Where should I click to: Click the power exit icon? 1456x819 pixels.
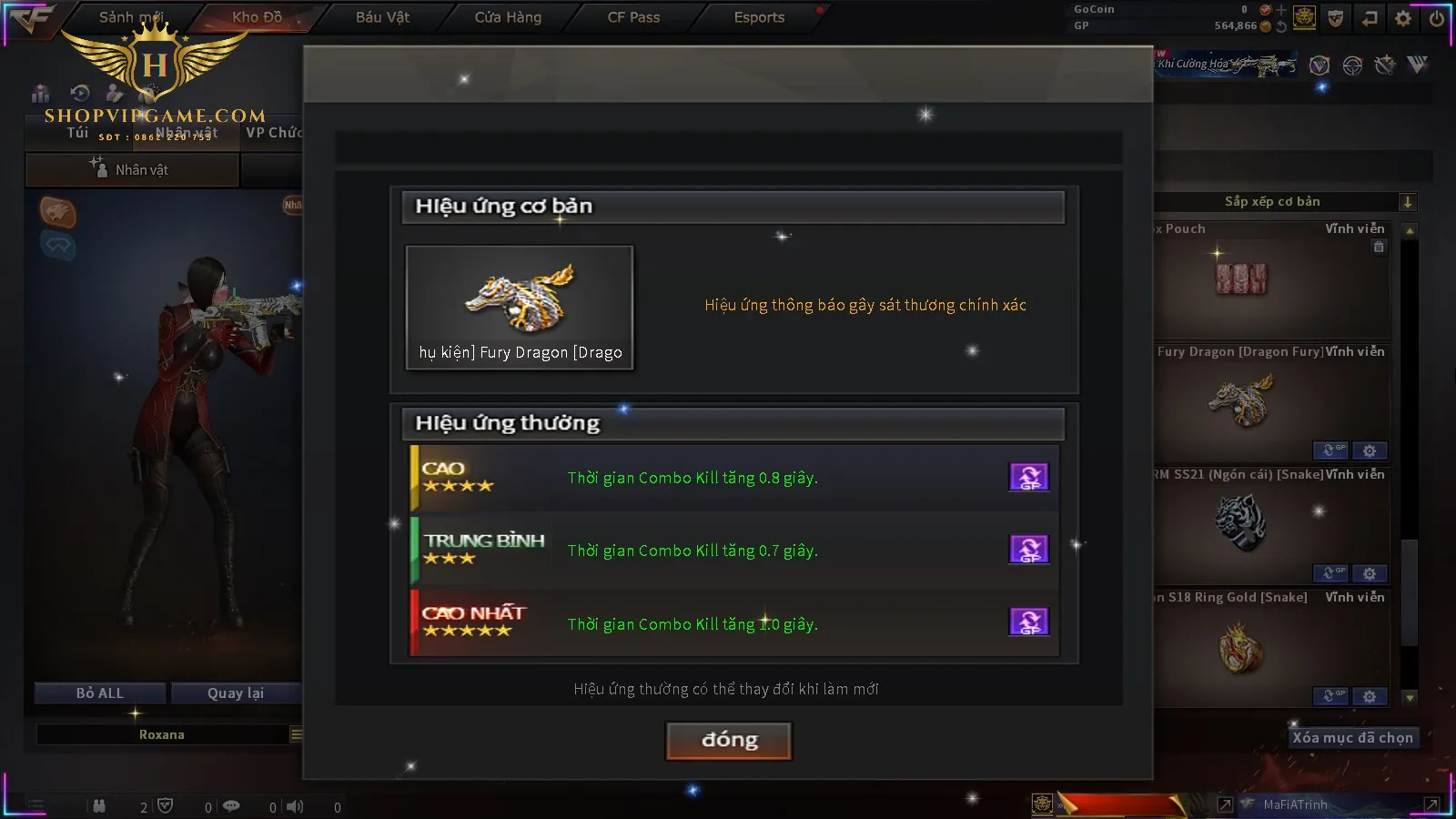click(x=1436, y=18)
